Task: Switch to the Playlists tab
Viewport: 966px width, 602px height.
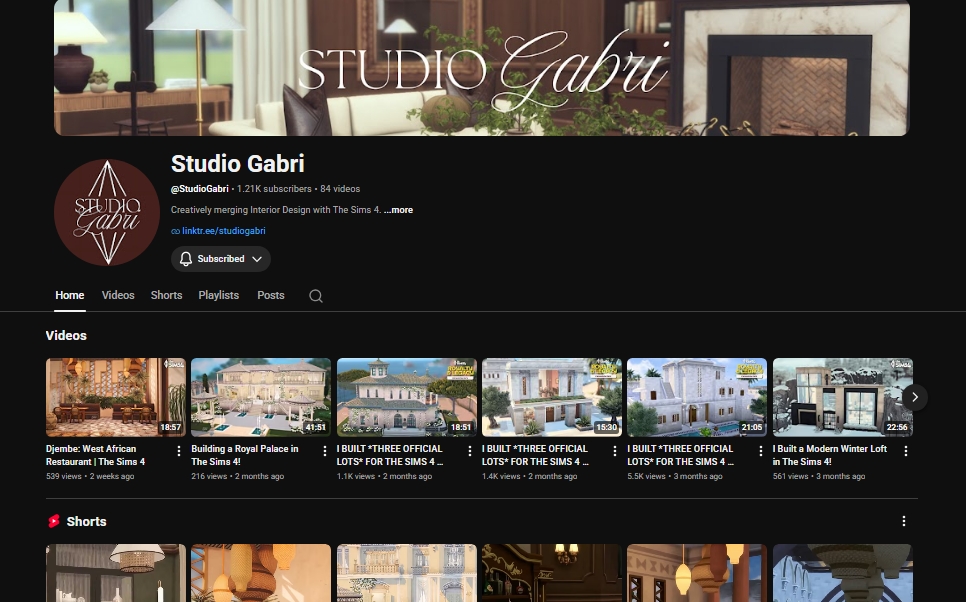Action: click(x=219, y=295)
